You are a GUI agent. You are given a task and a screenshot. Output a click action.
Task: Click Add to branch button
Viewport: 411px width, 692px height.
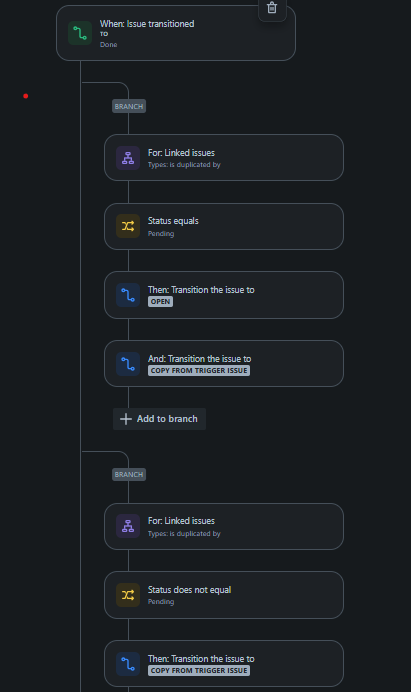pos(159,419)
